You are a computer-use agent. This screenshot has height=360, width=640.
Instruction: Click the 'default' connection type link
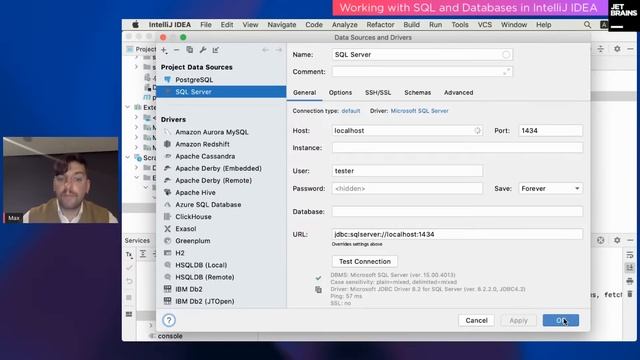[351, 111]
